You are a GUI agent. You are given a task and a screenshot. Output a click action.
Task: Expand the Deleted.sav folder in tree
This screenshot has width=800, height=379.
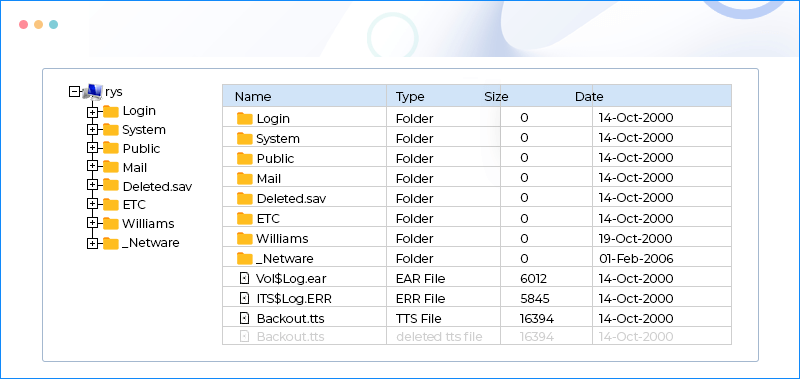coord(92,186)
